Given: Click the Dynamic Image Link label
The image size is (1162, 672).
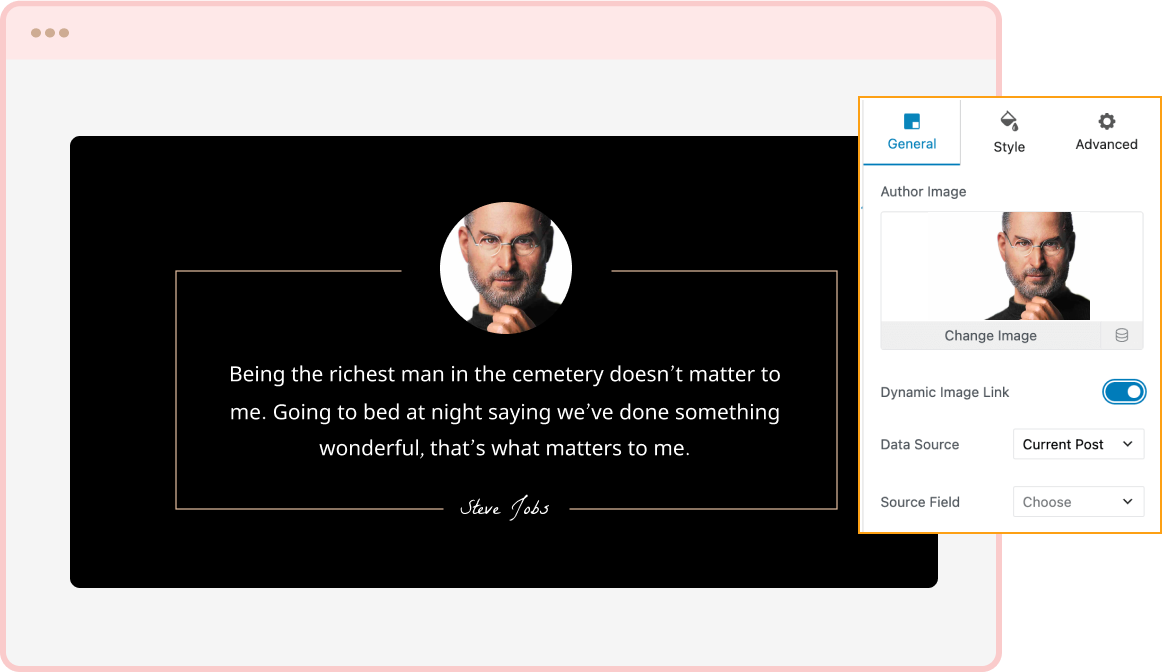Looking at the screenshot, I should [x=944, y=392].
